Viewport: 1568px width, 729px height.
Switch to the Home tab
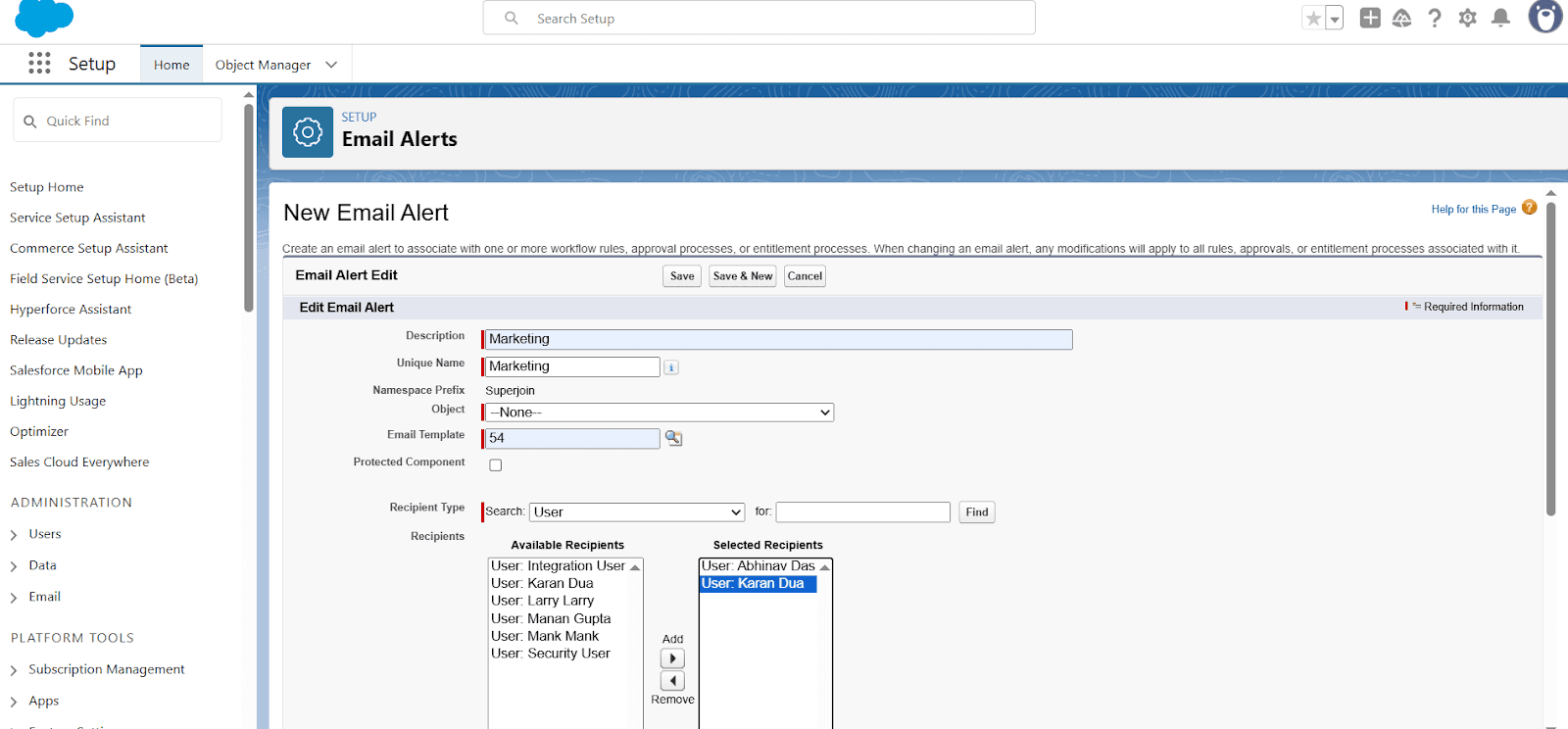[171, 65]
